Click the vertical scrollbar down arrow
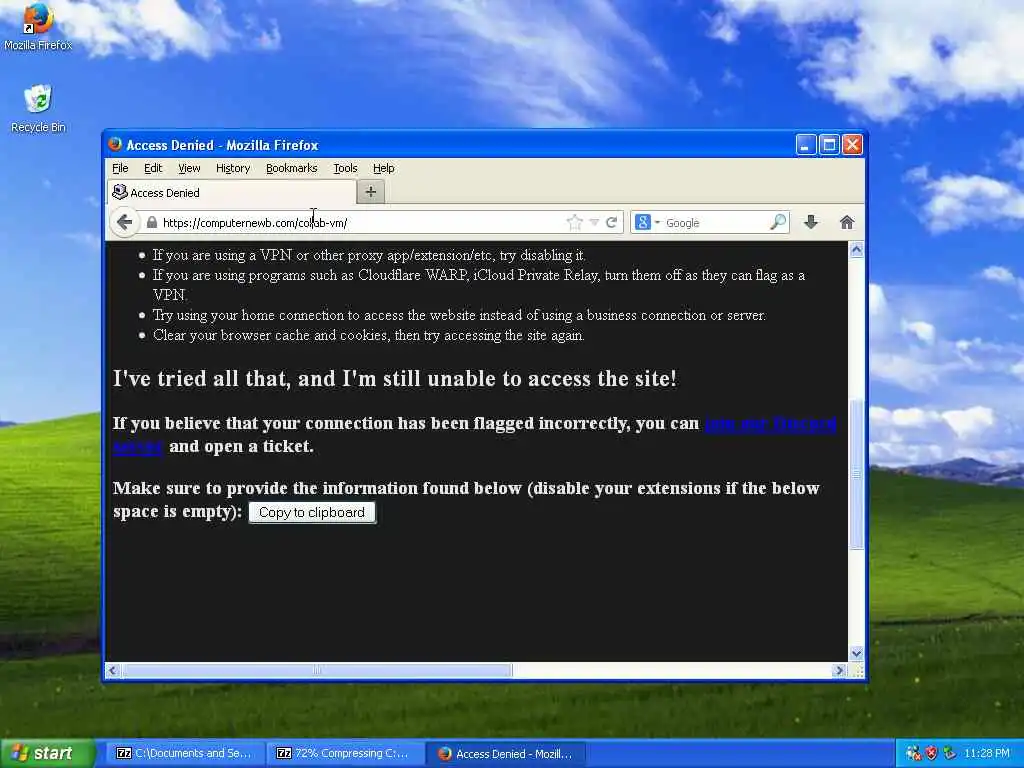The image size is (1024, 768). pyautogui.click(x=856, y=653)
